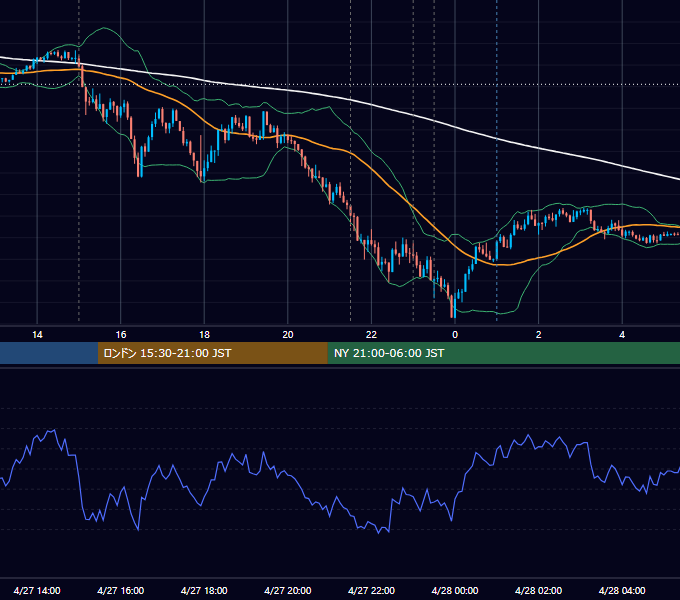Click the 4/28 00:00 label on the indicator axis
680x600 pixels.
(x=455, y=590)
